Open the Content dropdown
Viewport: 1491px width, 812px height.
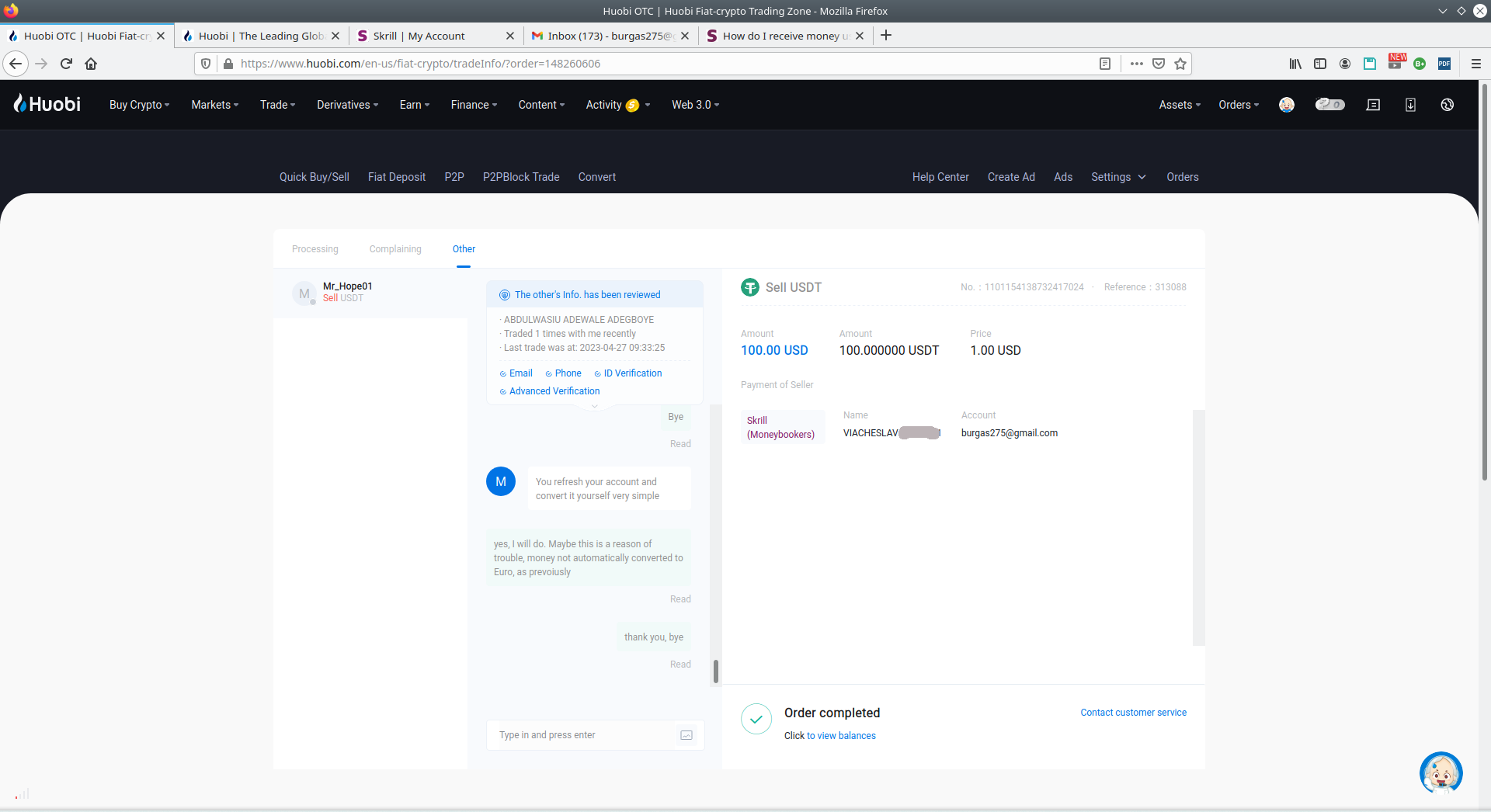pos(542,105)
